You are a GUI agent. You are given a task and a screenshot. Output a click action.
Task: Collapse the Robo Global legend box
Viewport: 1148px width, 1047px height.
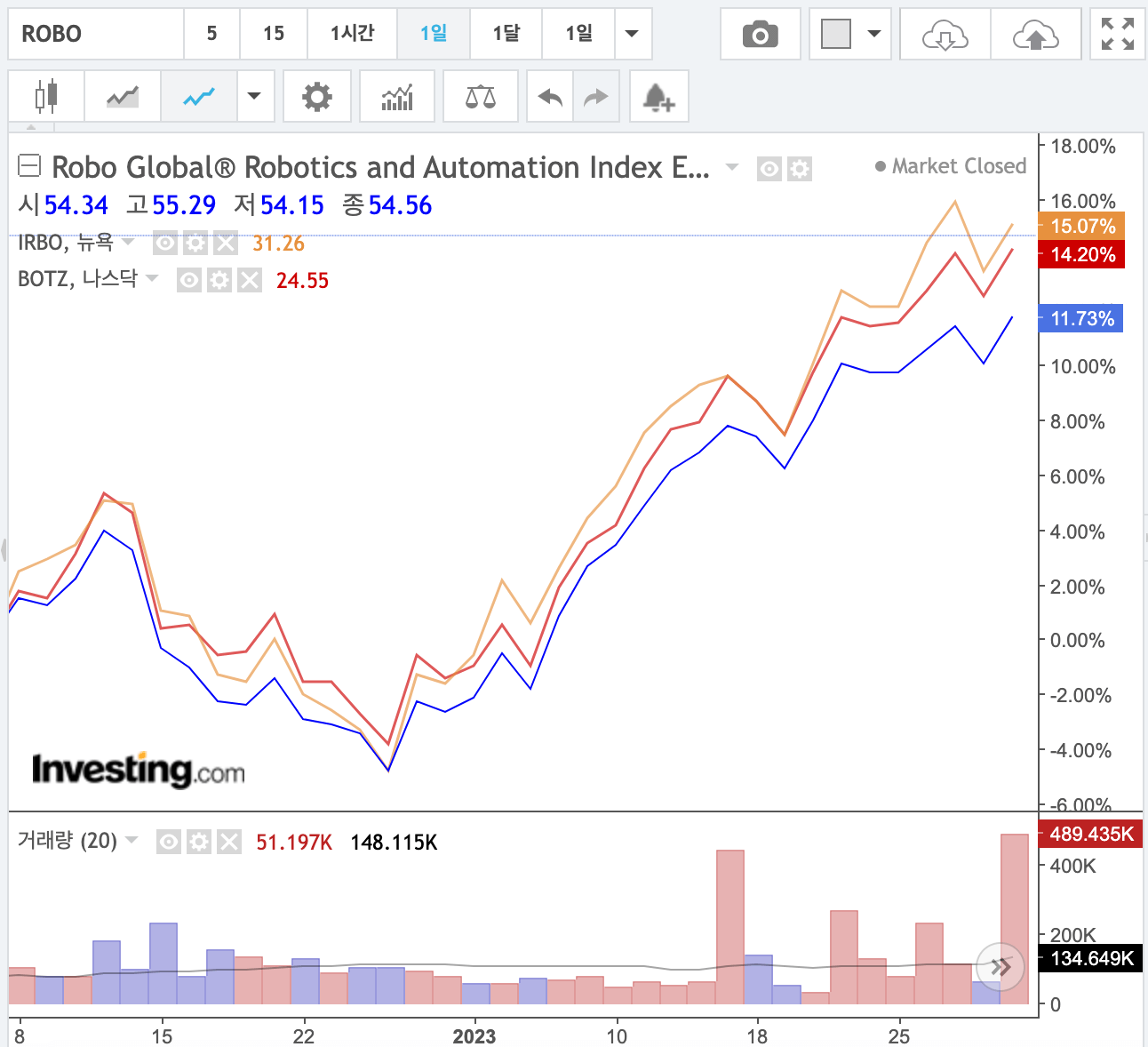coord(29,165)
